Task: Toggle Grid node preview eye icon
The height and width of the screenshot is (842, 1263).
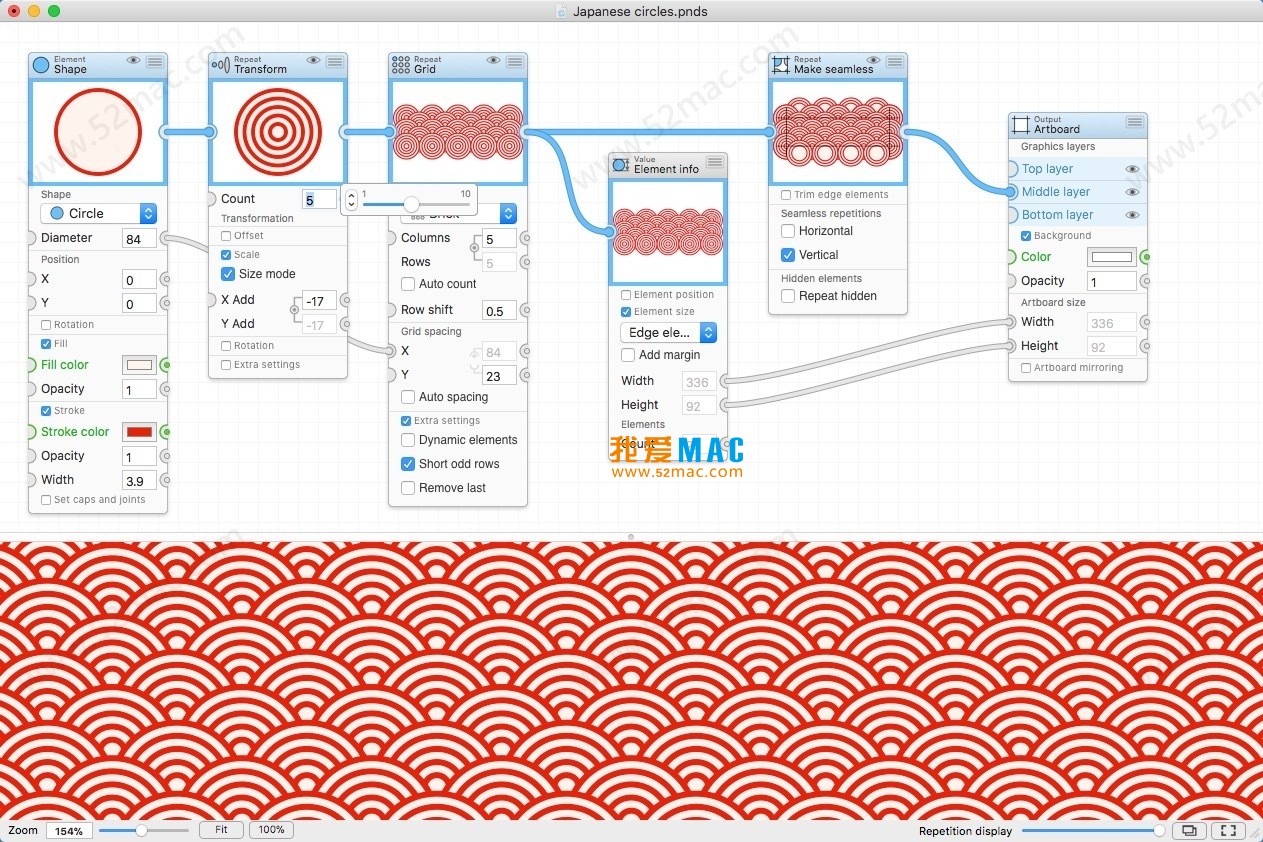Action: [x=494, y=61]
